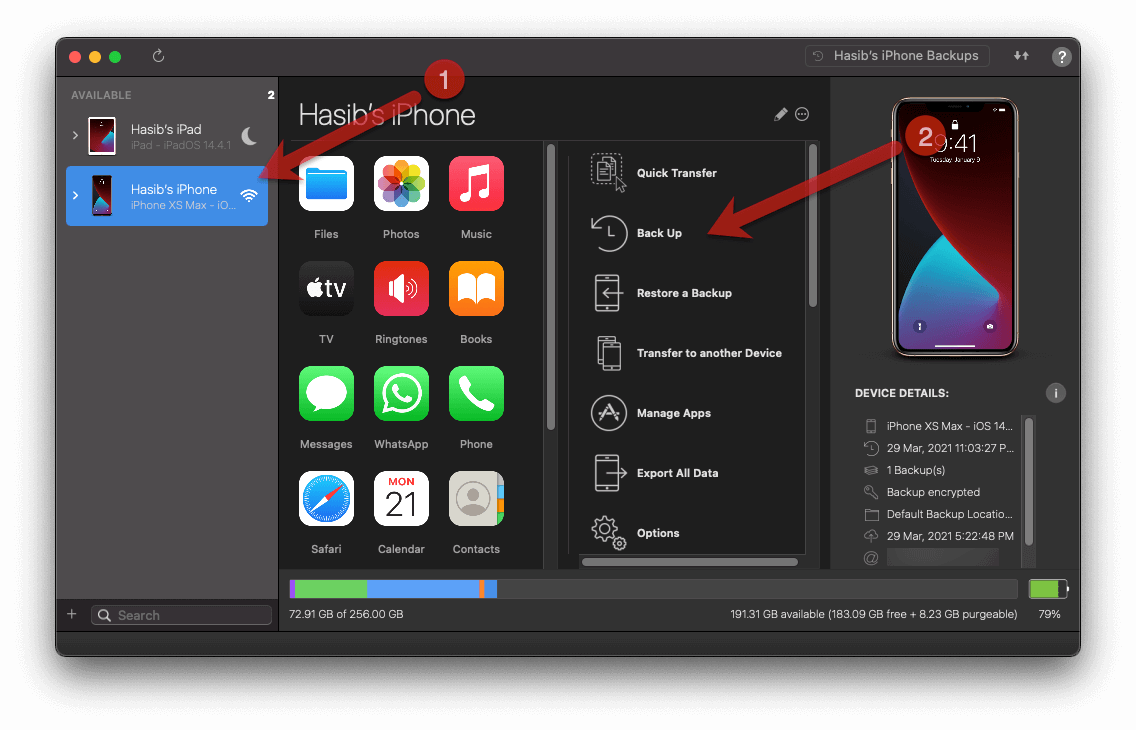Screen dimensions: 1136x730
Task: Open the ellipsis more options menu
Action: click(802, 114)
